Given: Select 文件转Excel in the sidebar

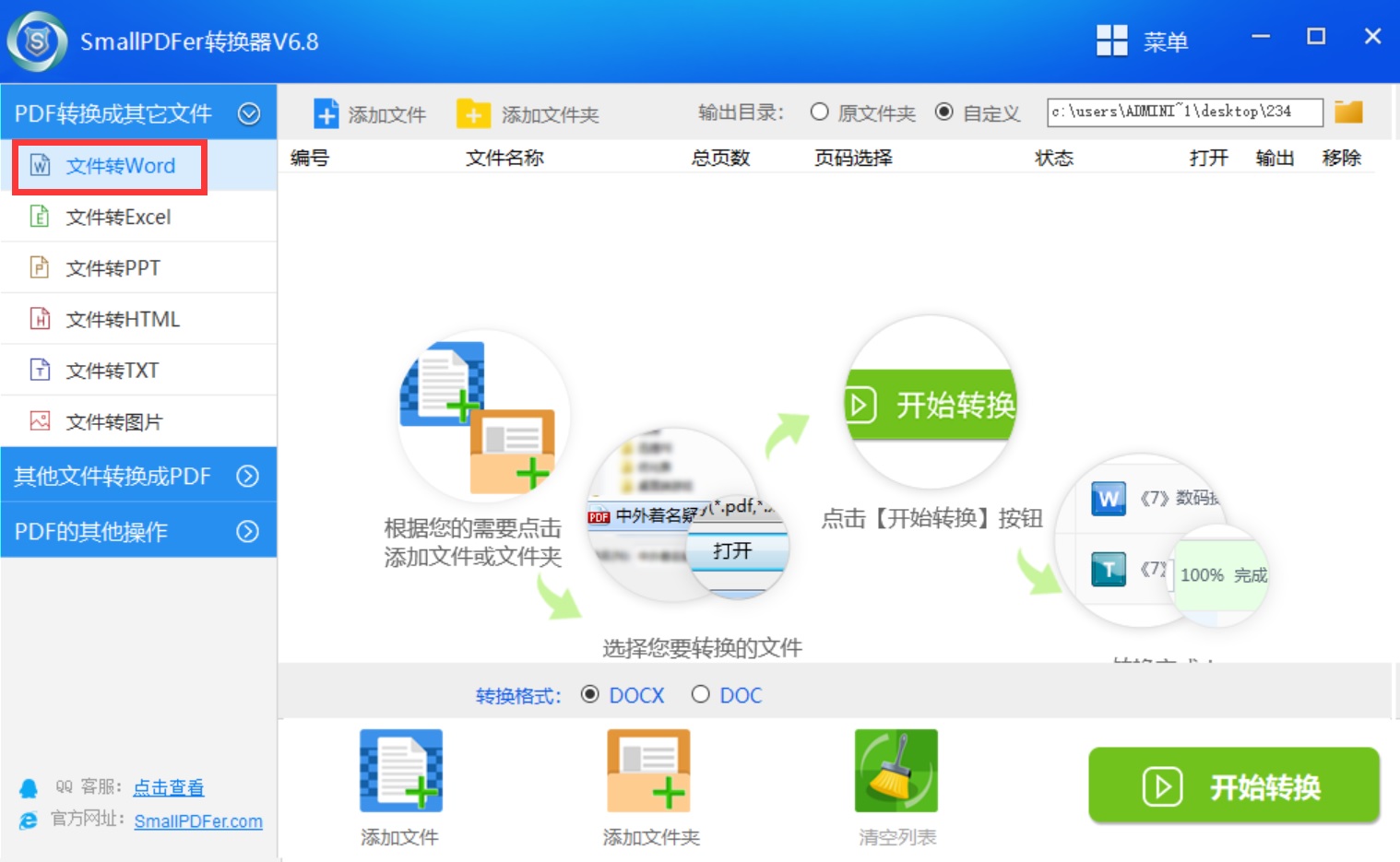Looking at the screenshot, I should pos(118,217).
